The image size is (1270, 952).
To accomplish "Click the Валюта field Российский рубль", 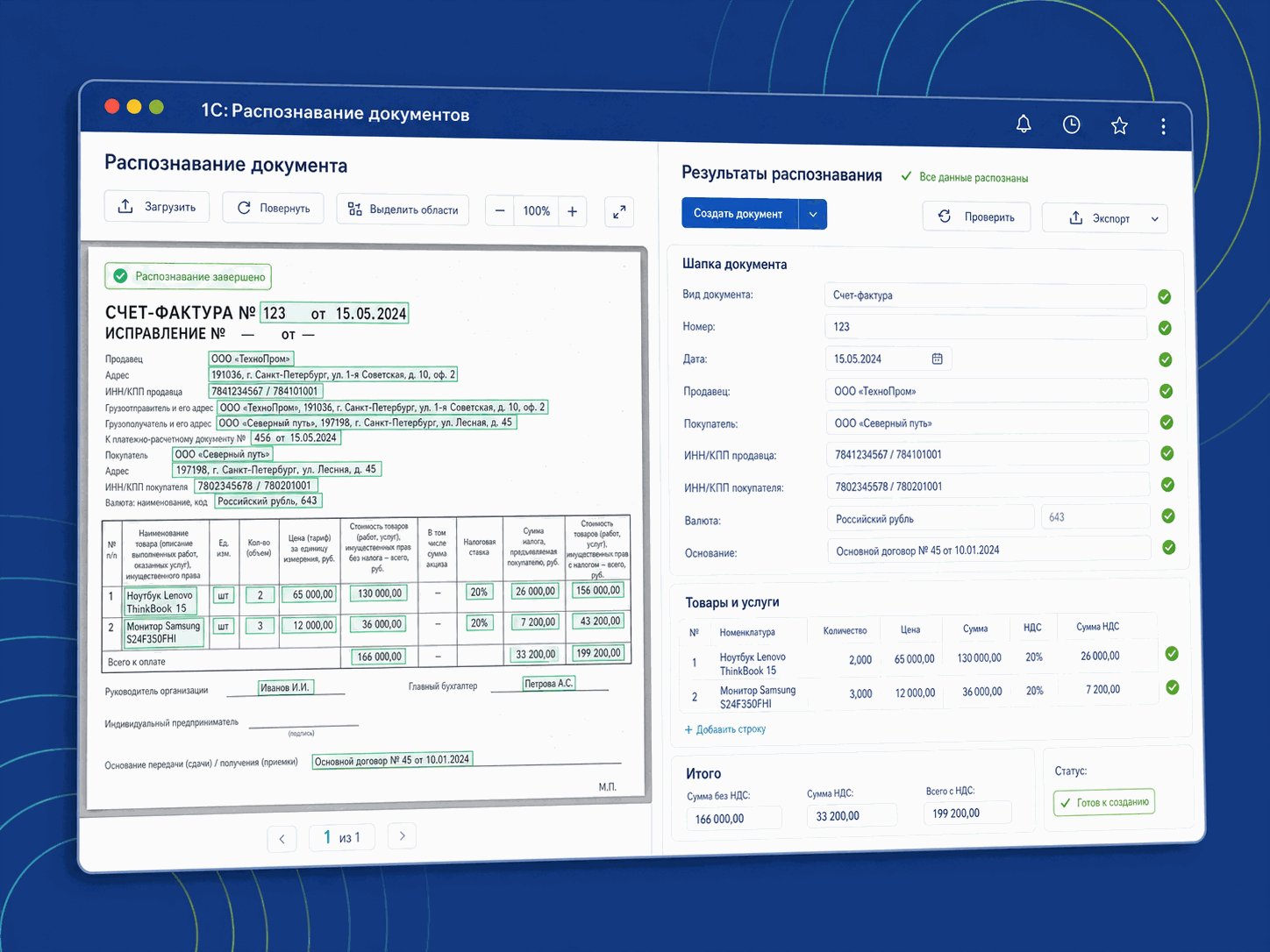I will click(x=931, y=518).
